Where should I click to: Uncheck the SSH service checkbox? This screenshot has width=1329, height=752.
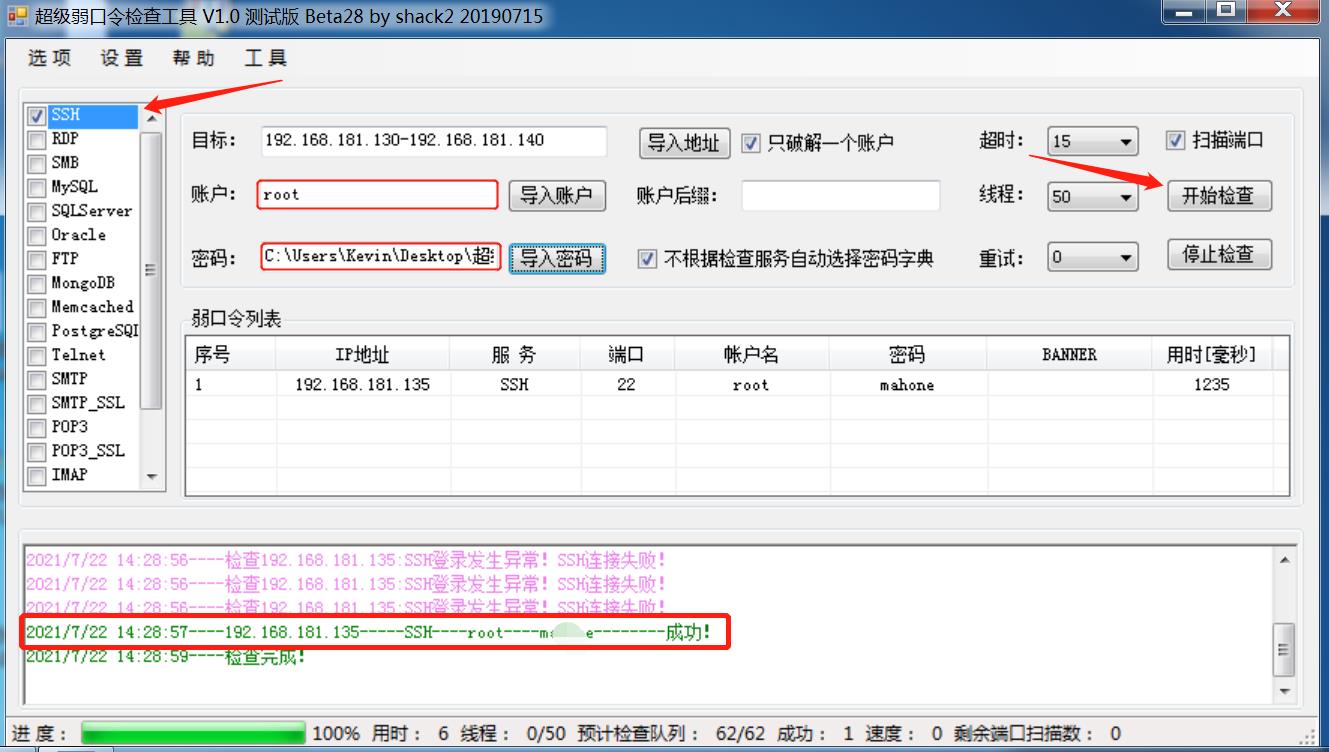37,116
